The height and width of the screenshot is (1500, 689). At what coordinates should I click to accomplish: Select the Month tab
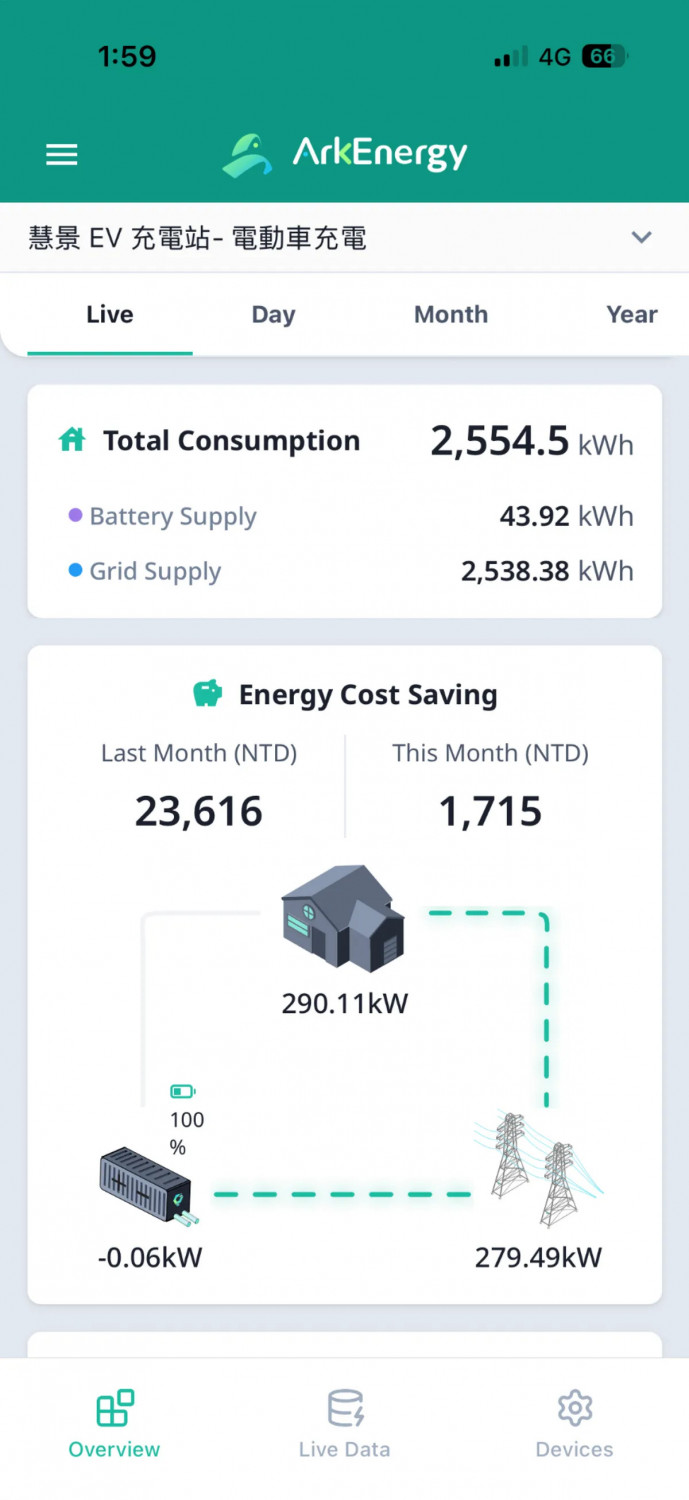coord(451,314)
